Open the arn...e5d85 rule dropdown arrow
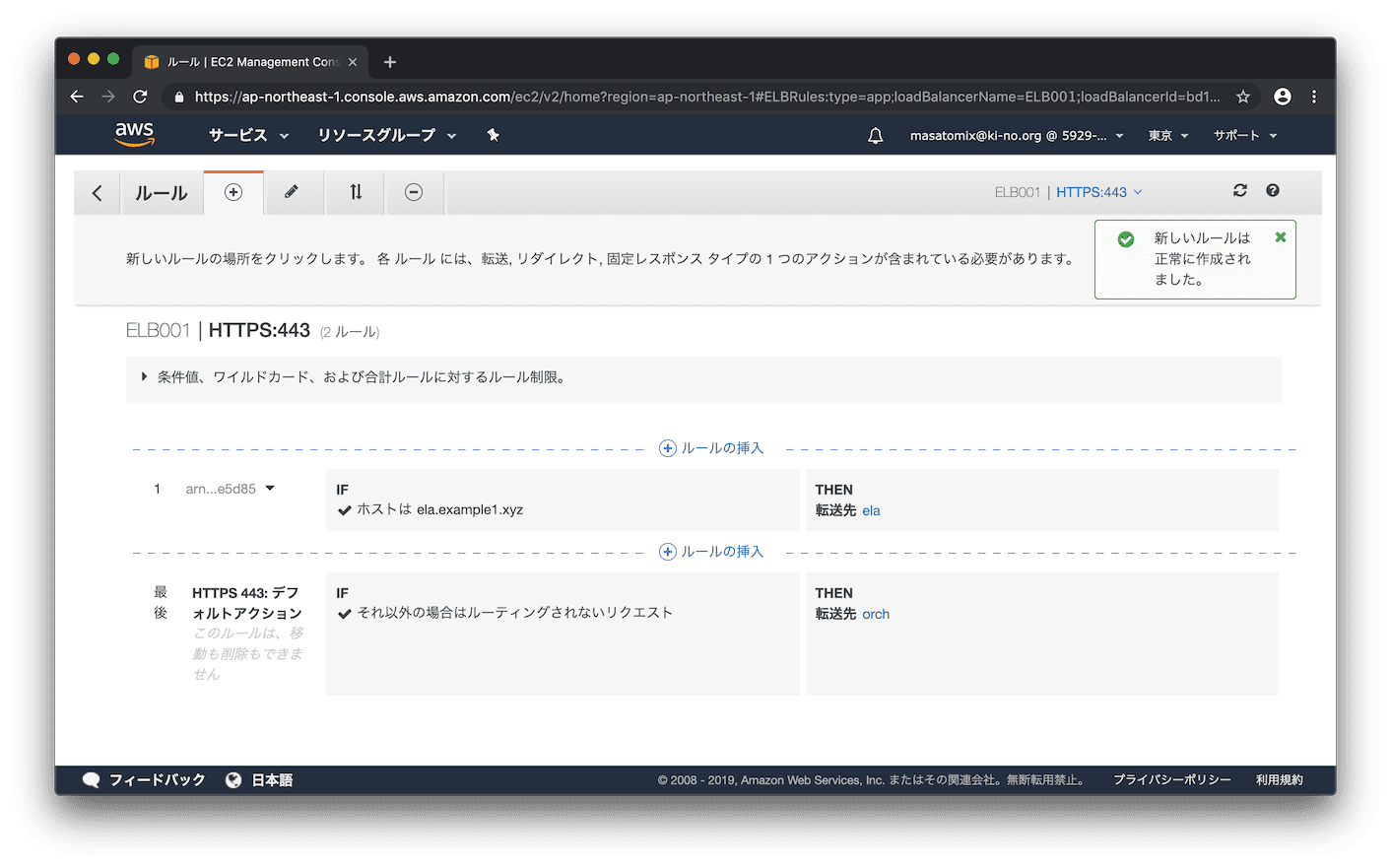Screen dimensions: 1391x868 270,488
